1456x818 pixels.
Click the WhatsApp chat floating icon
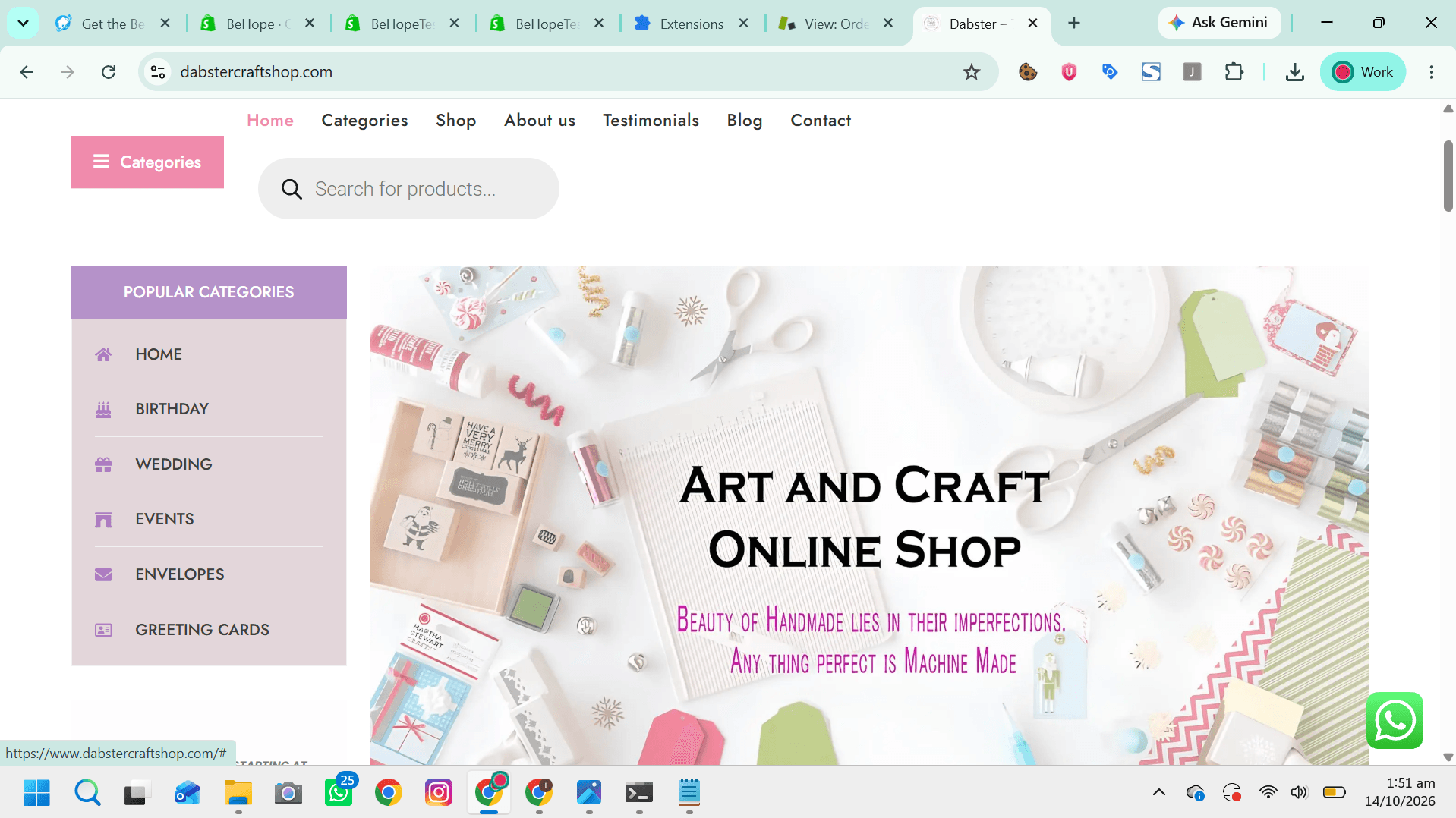1395,720
